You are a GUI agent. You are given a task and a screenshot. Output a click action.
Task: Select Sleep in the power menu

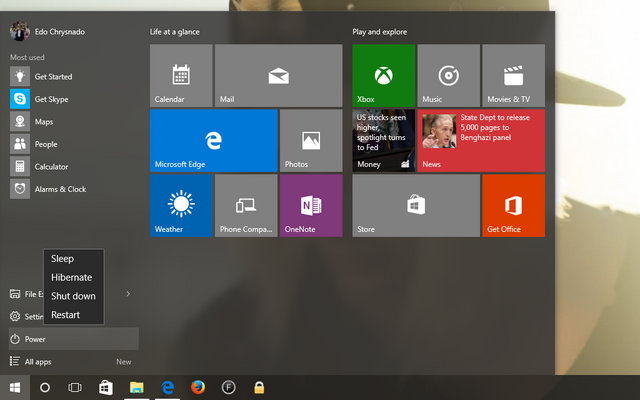[x=74, y=259]
